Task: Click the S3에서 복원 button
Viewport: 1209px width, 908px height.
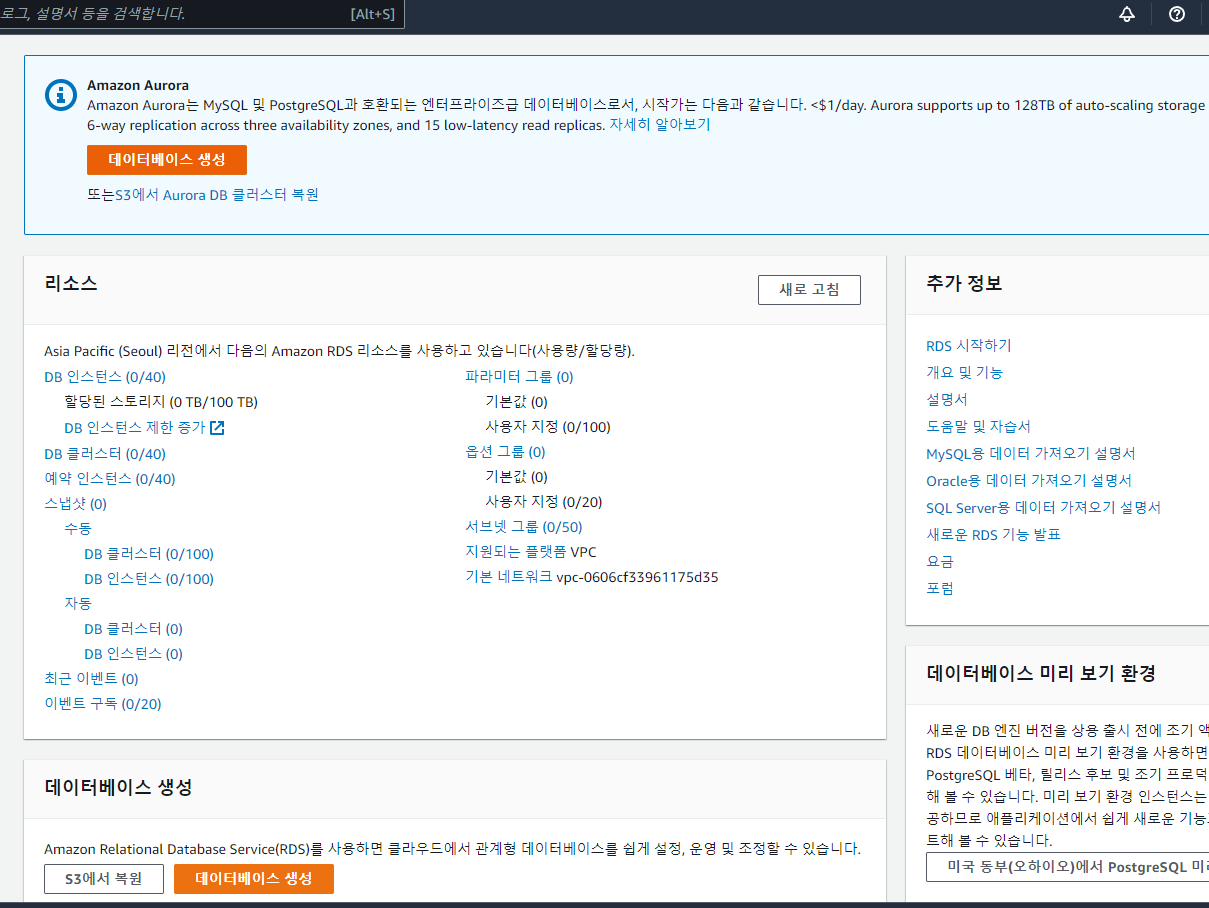Action: coord(104,879)
